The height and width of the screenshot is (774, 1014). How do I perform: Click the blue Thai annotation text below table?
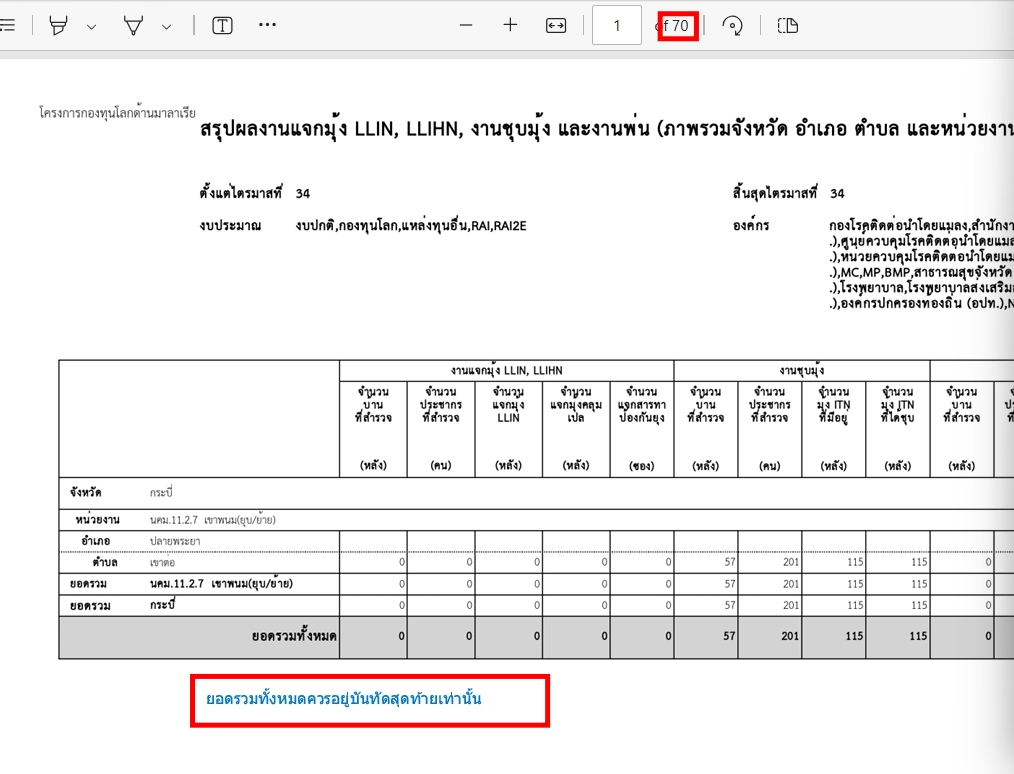point(344,699)
